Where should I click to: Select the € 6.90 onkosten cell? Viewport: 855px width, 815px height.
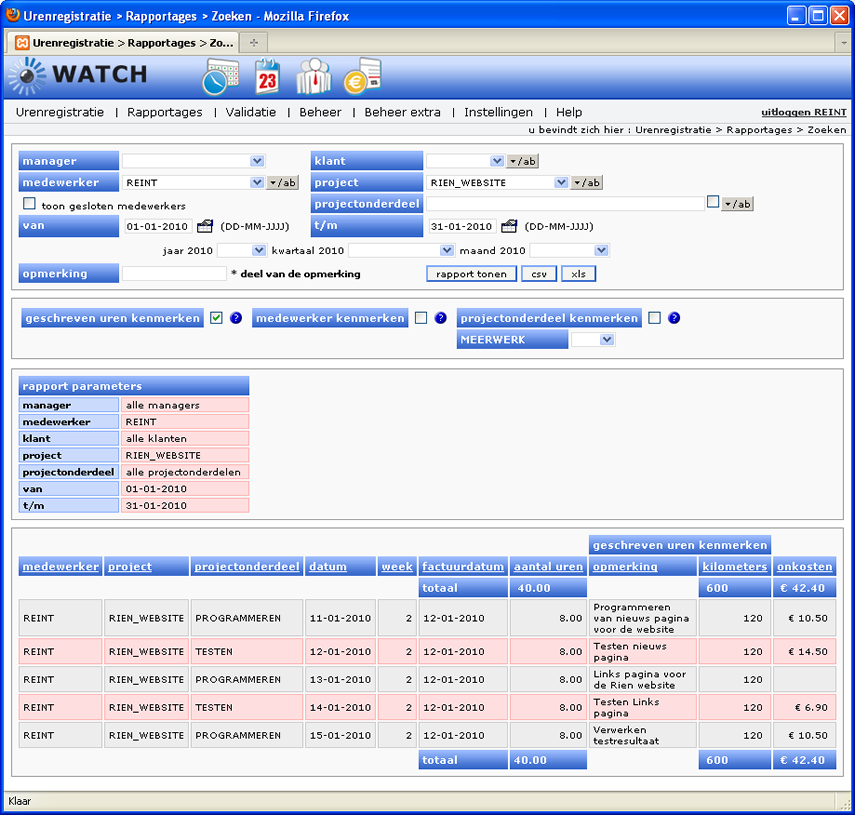(x=804, y=708)
